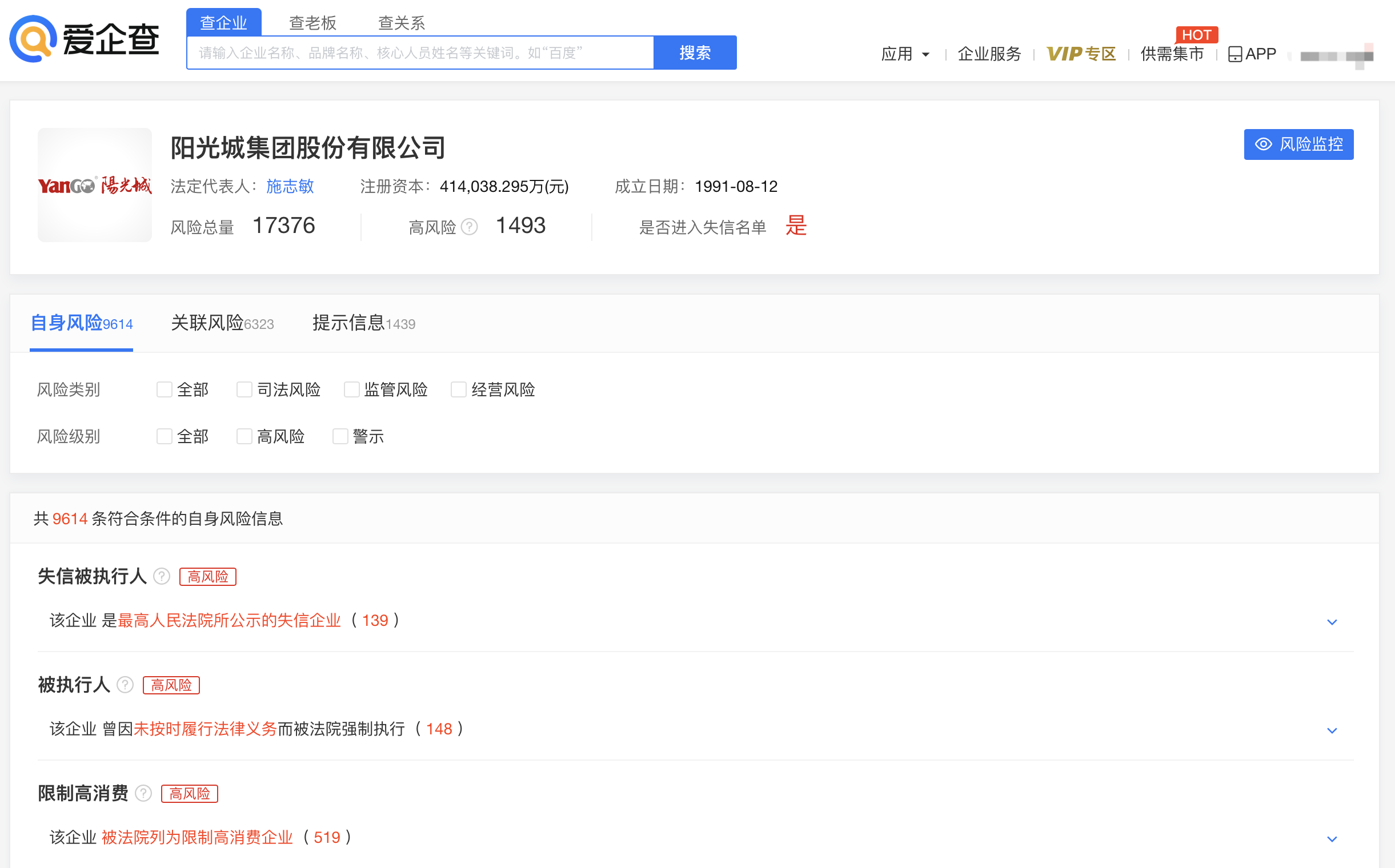1395x868 pixels.
Task: Click the help icon next to 高风险 count
Action: point(469,227)
